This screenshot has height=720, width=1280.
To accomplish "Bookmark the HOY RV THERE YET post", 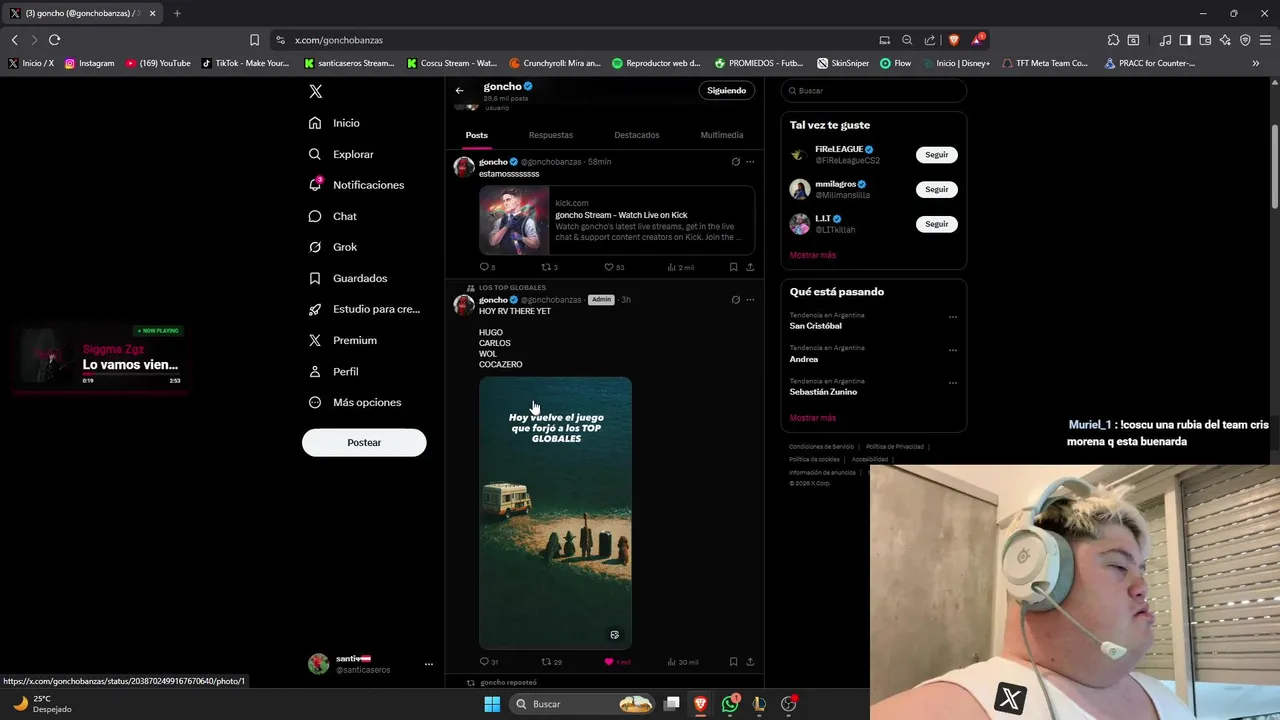I will coord(733,661).
